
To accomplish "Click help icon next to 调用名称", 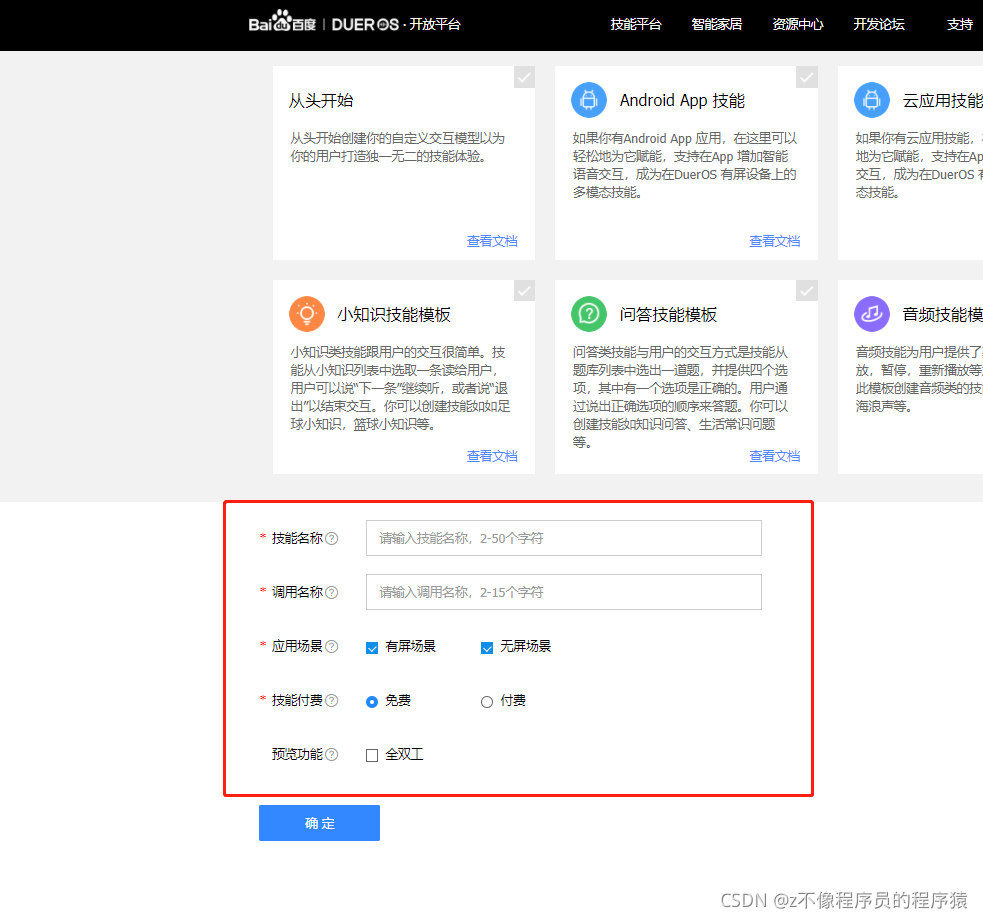I will 332,593.
